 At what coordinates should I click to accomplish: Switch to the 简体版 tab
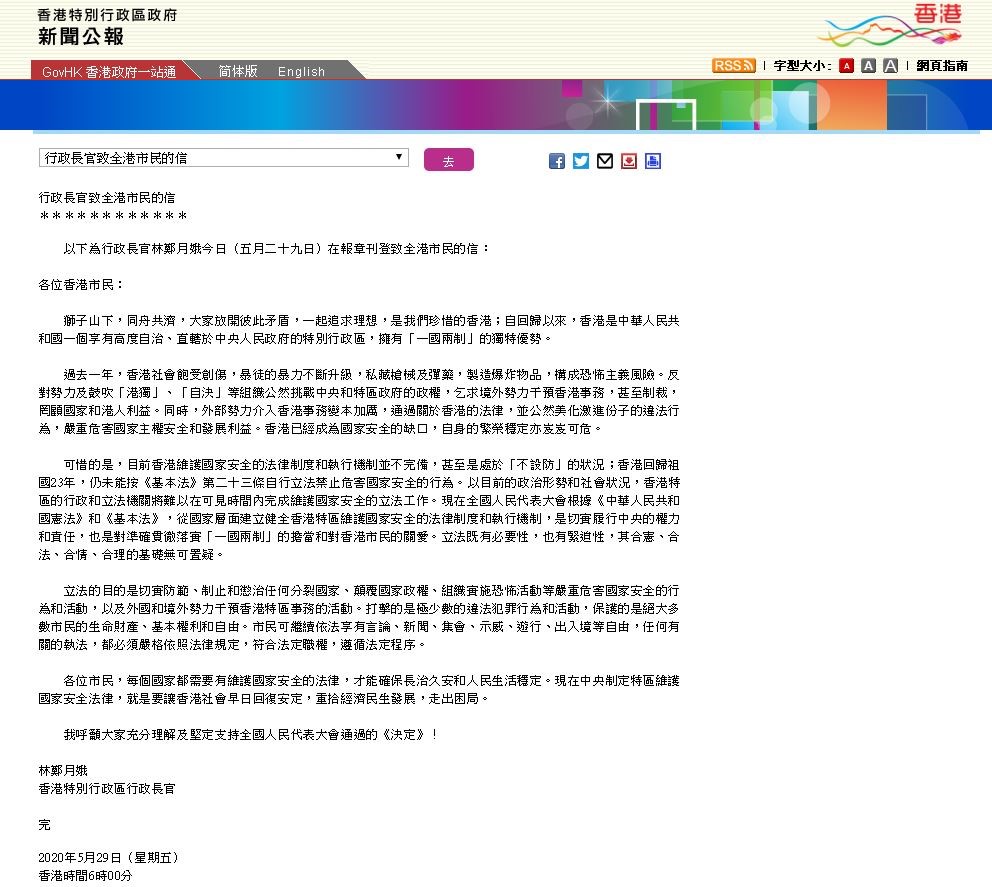238,71
